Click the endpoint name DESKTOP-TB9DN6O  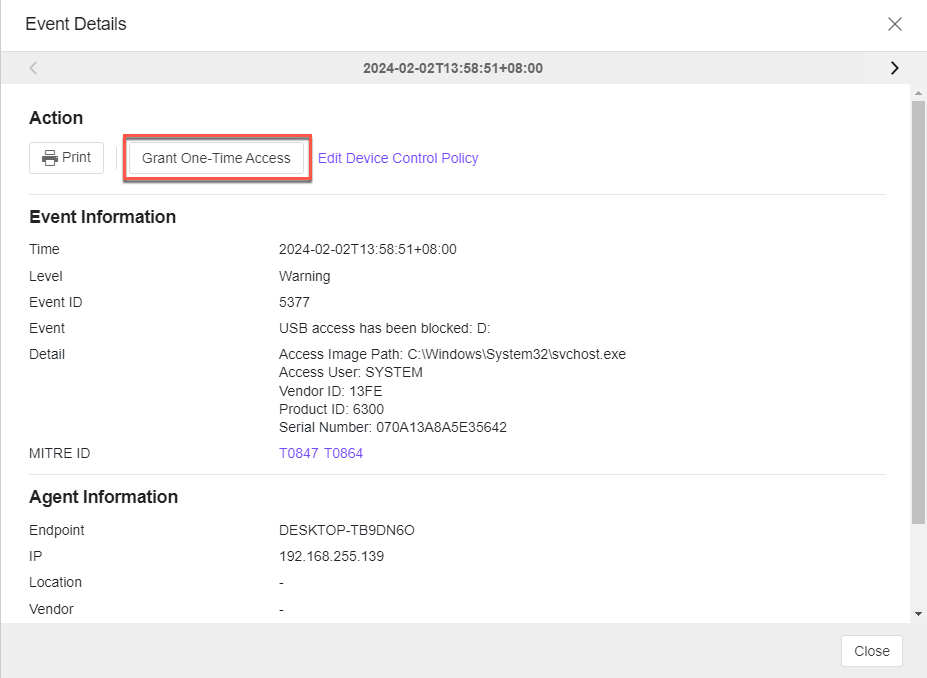coord(346,530)
